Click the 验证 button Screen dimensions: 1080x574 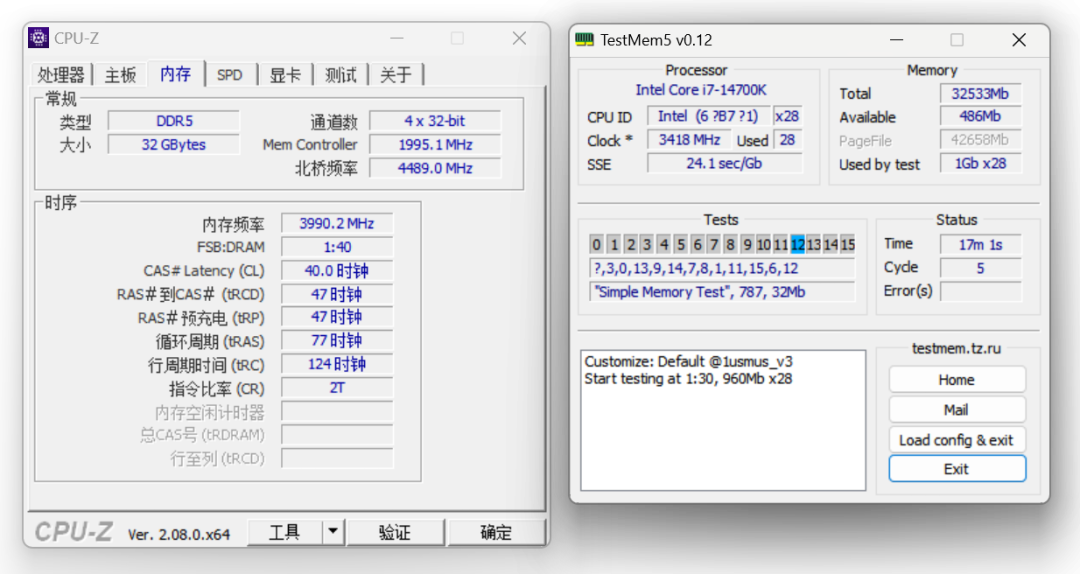point(395,533)
